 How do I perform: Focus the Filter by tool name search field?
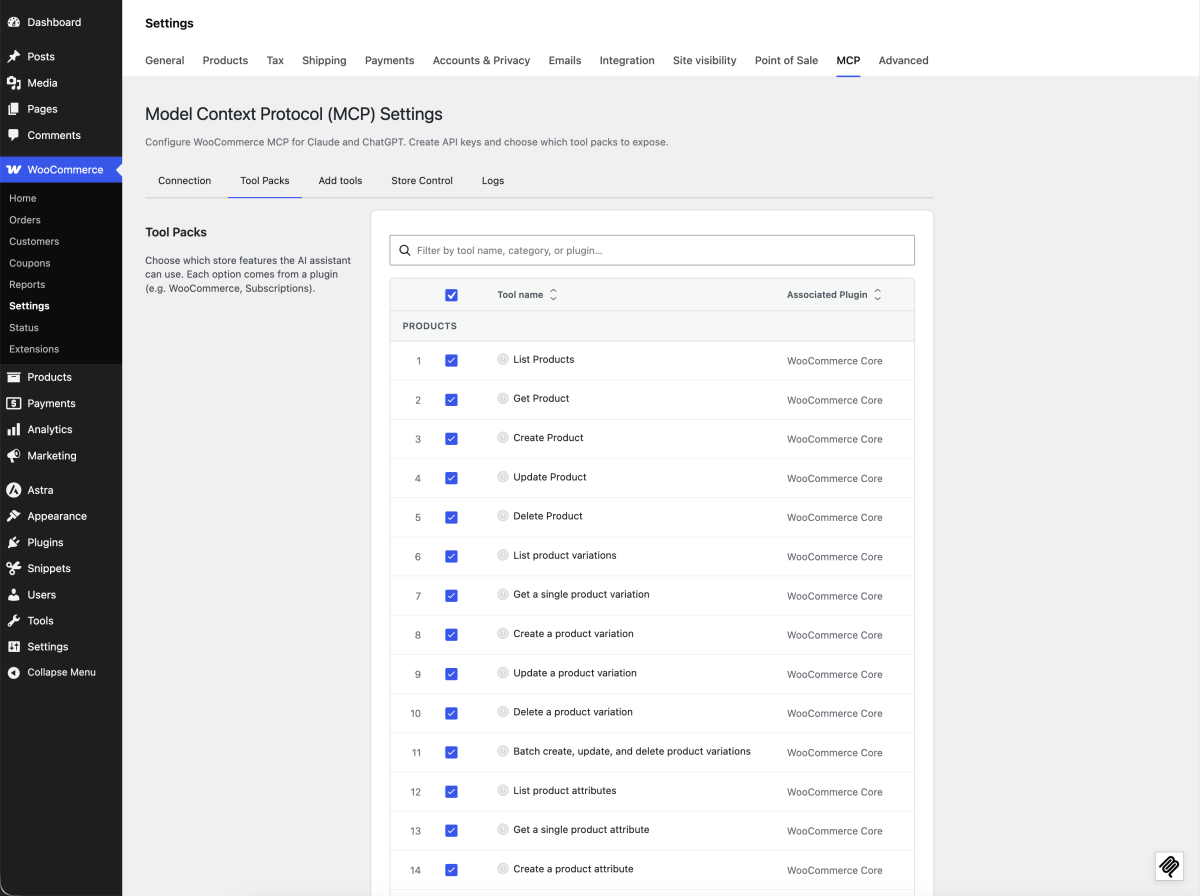[x=652, y=250]
